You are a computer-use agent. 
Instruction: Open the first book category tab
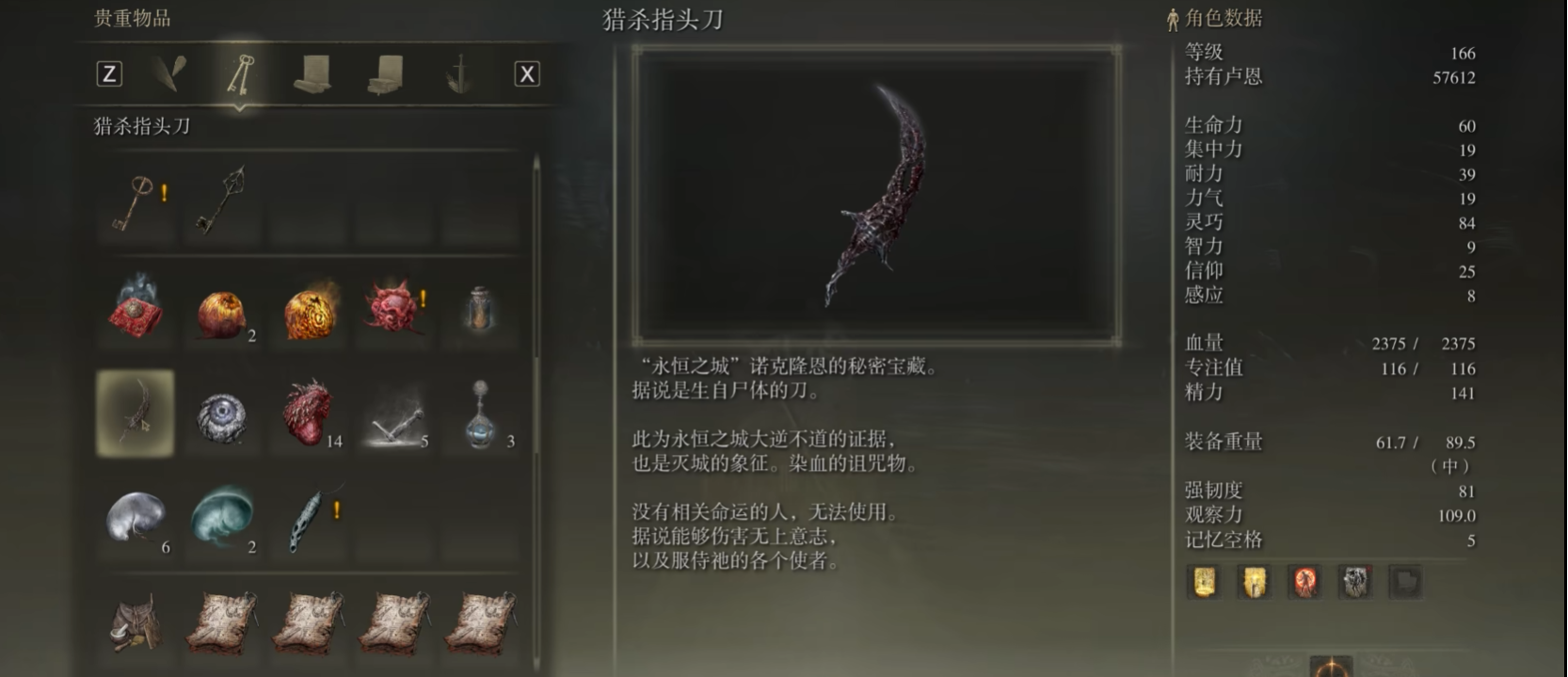(x=313, y=74)
